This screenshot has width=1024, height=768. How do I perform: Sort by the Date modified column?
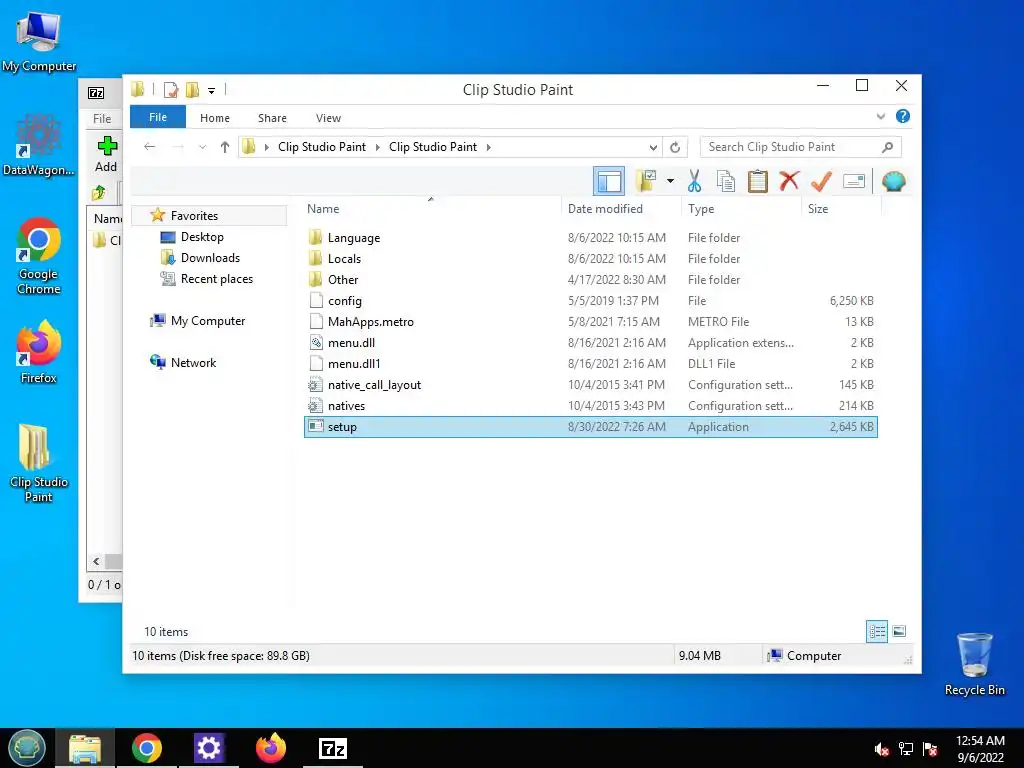(x=605, y=209)
